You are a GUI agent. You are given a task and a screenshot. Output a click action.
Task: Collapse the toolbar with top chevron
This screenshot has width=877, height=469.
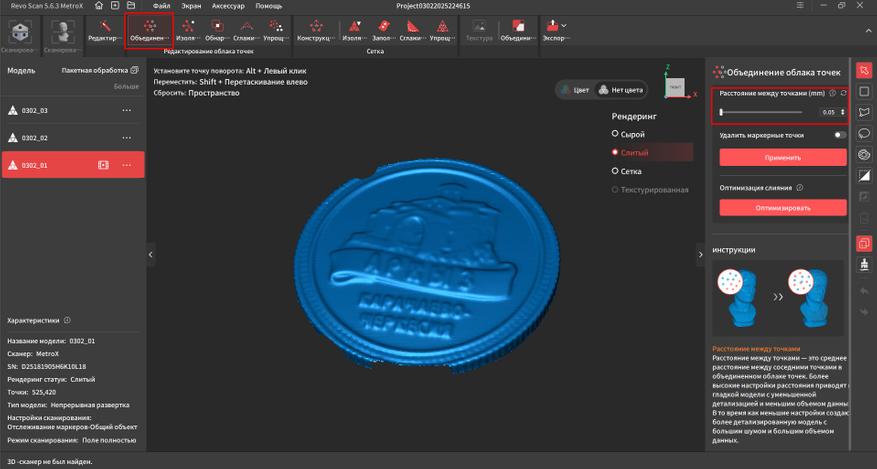pyautogui.click(x=869, y=31)
